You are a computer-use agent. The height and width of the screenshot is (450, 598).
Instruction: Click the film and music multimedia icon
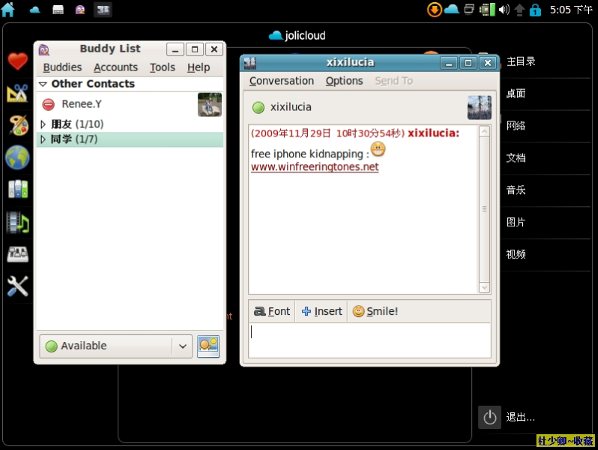[18, 222]
